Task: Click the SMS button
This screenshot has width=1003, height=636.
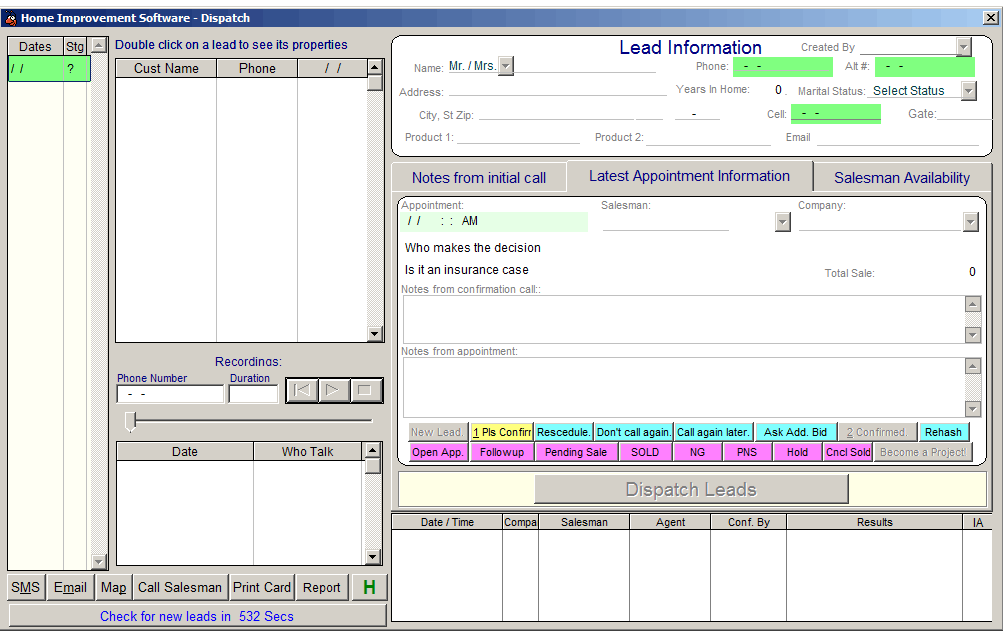Action: (26, 587)
